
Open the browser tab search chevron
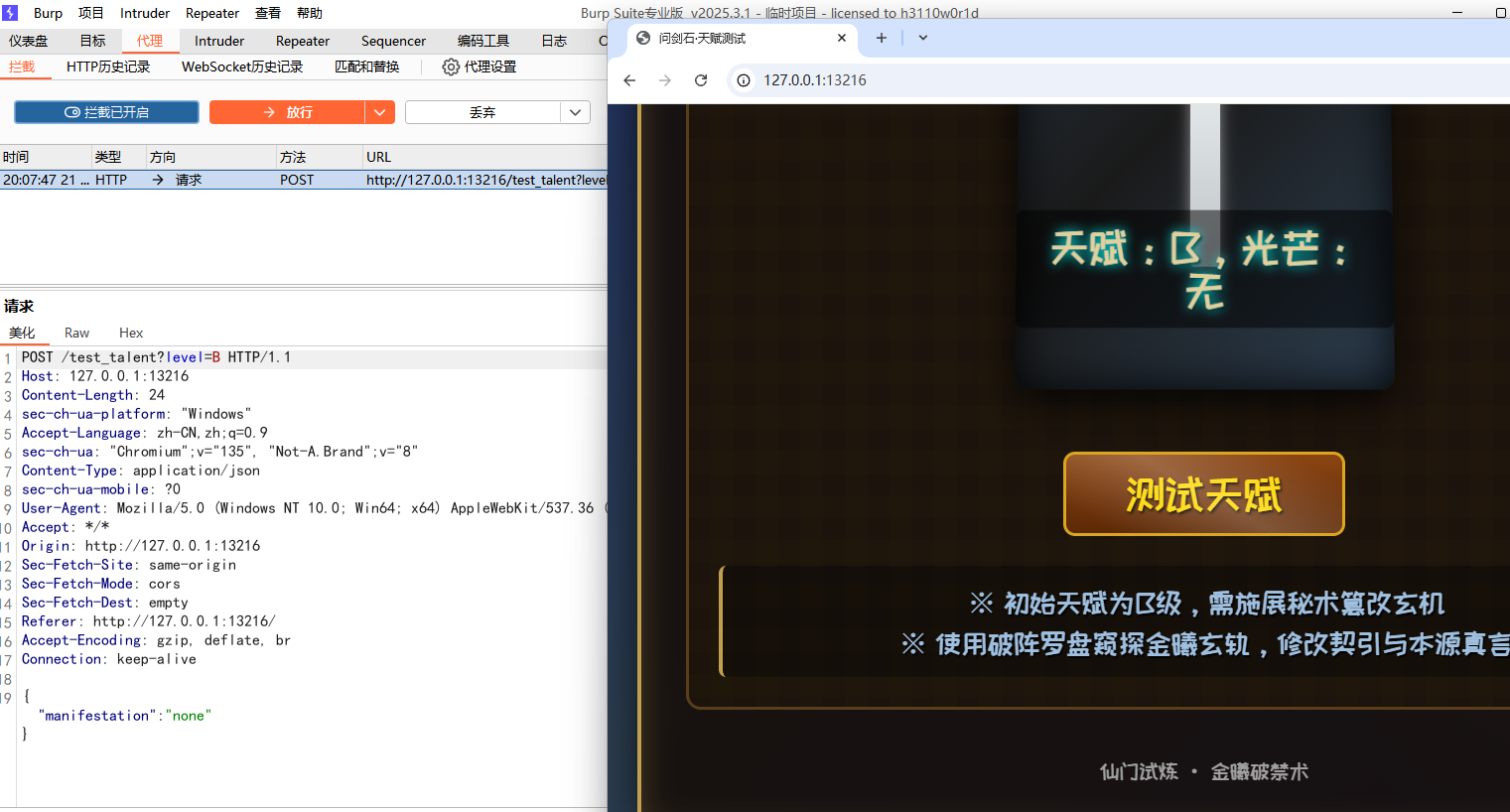point(923,38)
